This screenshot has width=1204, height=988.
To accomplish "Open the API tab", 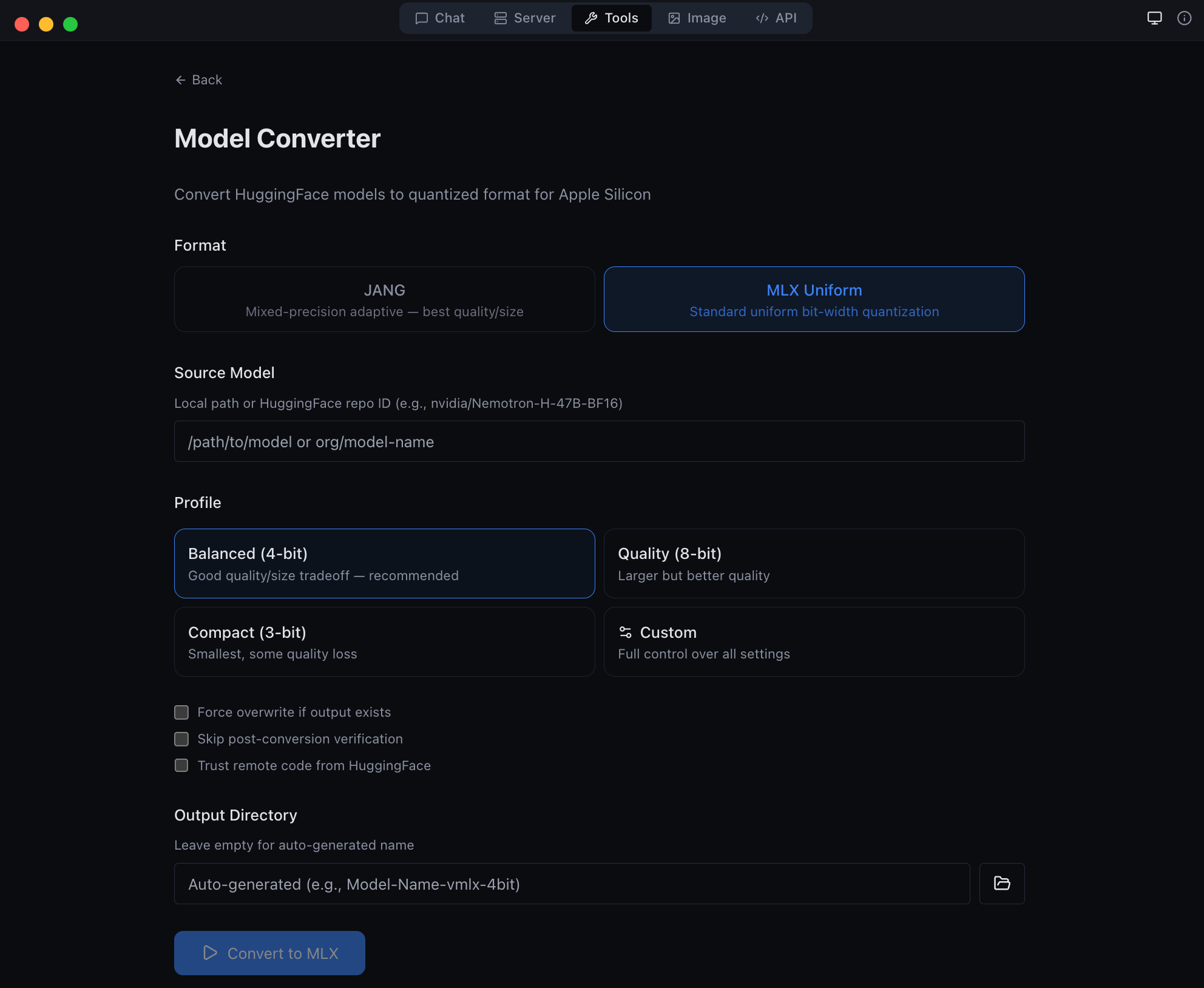I will point(776,18).
